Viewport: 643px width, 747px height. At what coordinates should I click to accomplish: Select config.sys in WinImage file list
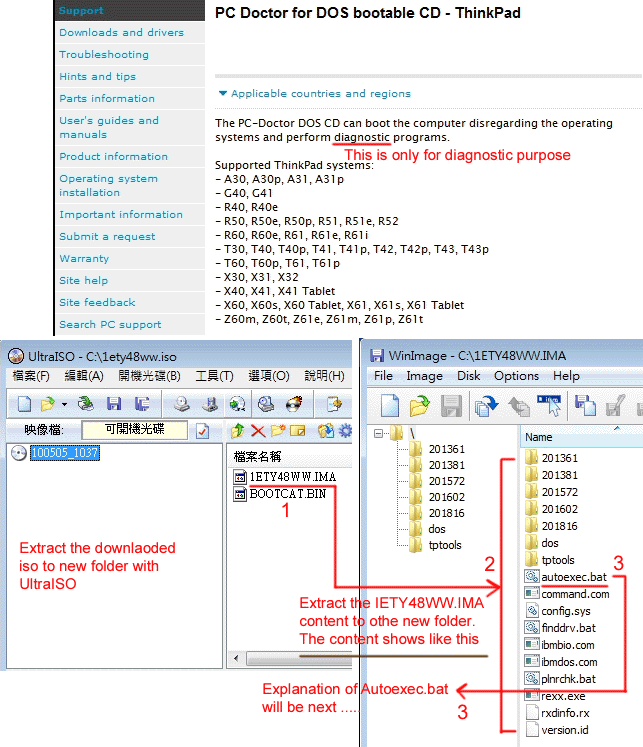566,611
